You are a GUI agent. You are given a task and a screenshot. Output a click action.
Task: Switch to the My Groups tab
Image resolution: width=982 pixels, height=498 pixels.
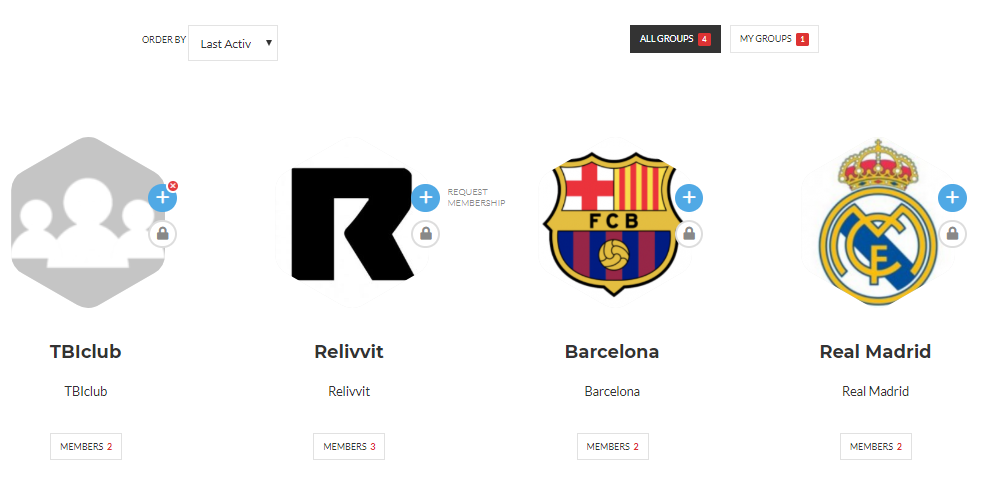click(774, 39)
